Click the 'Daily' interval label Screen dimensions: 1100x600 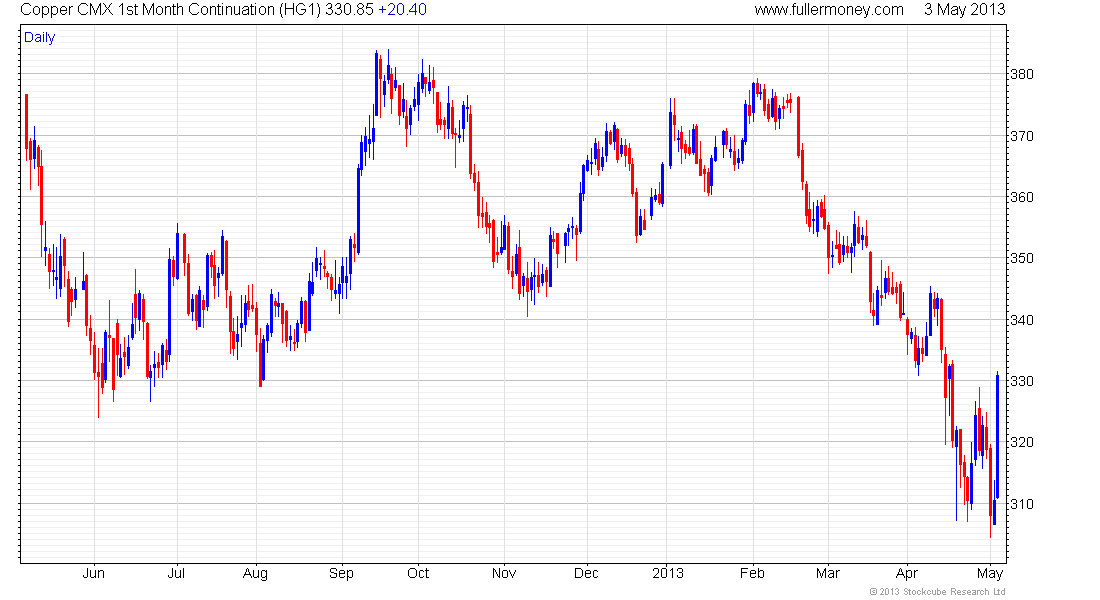[39, 38]
